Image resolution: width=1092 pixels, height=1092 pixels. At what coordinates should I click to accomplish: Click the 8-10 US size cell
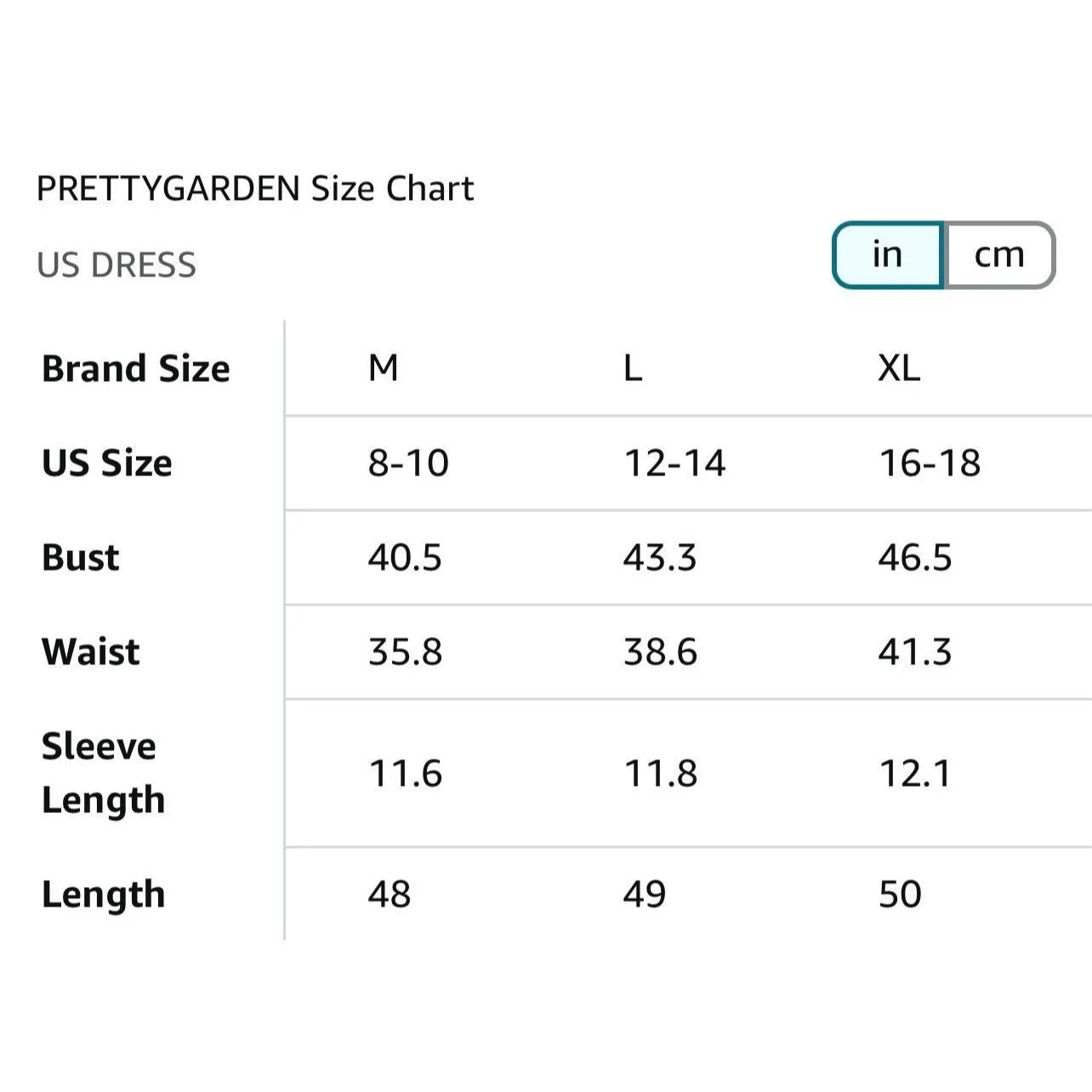(x=408, y=463)
